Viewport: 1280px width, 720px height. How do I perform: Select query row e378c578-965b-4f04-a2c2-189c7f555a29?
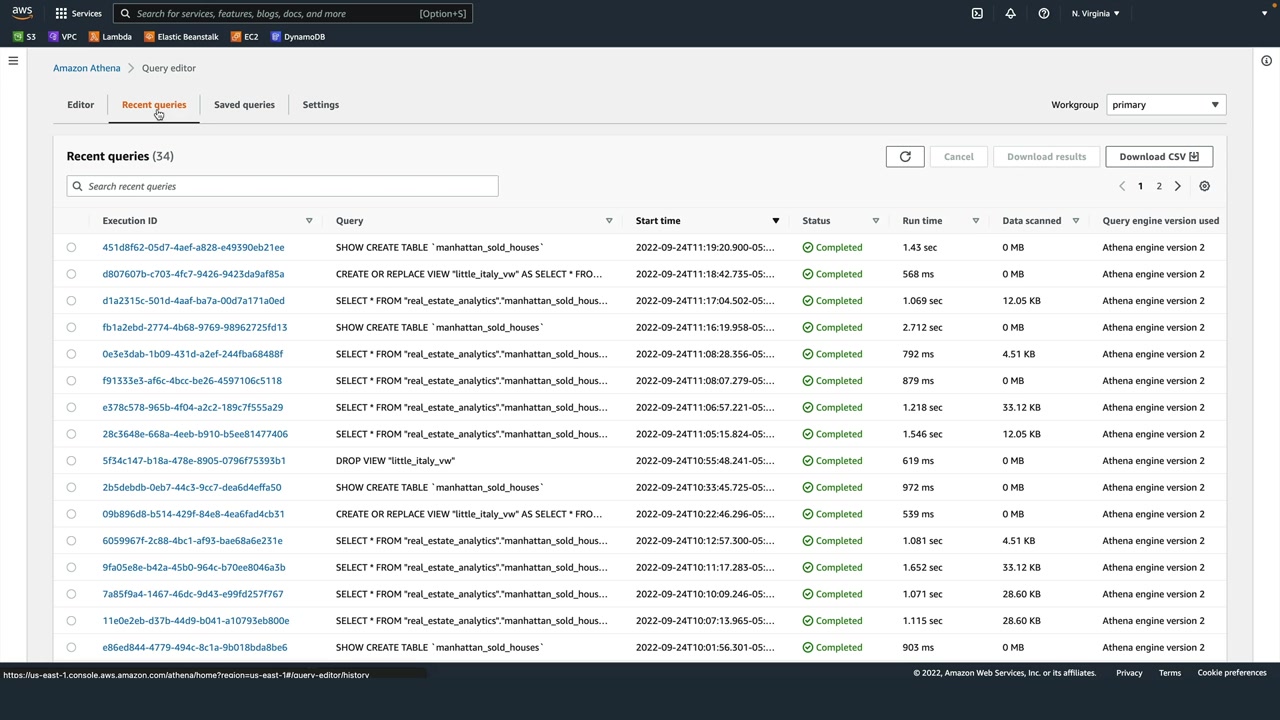(x=71, y=408)
